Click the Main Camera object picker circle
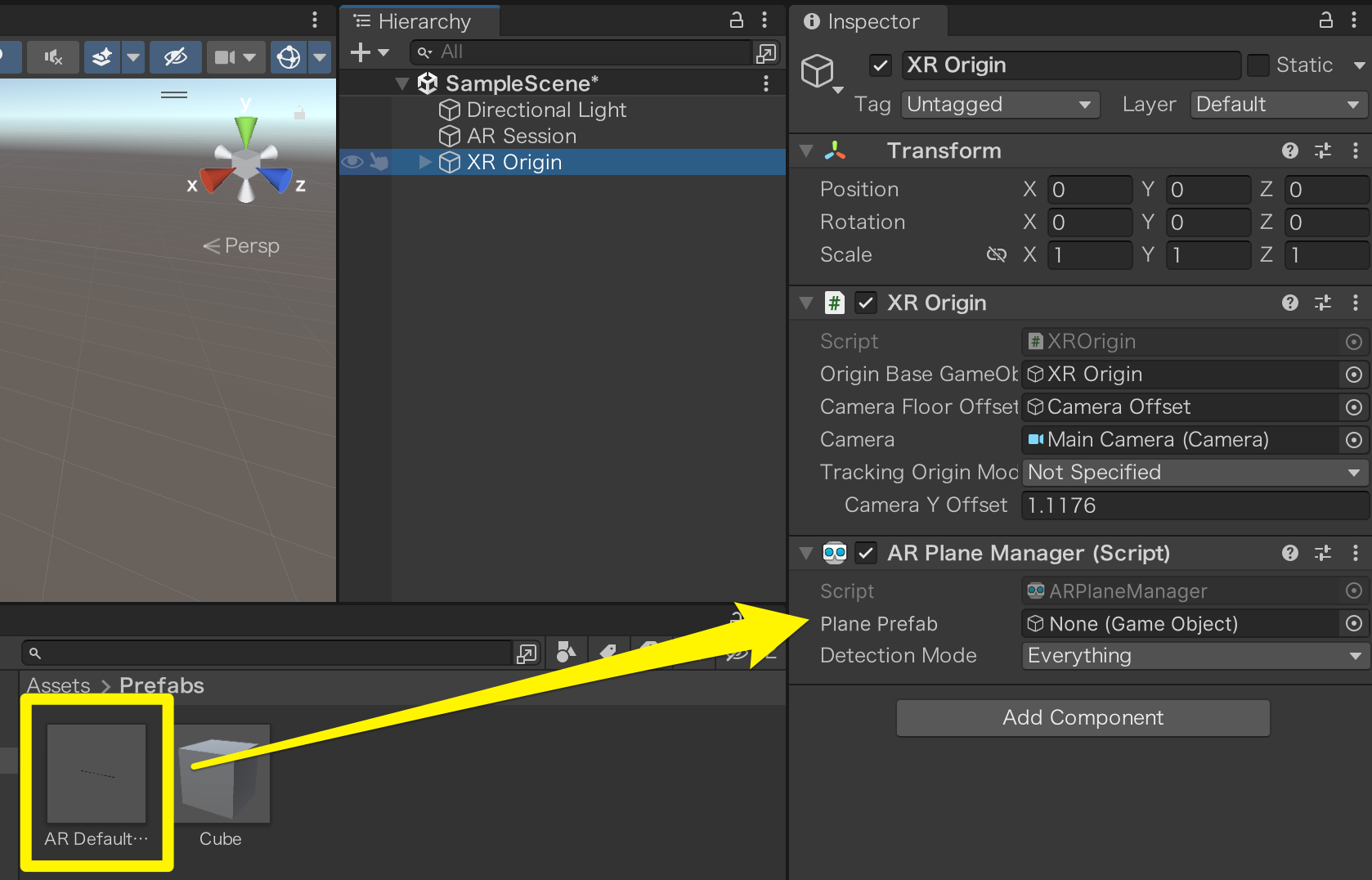Viewport: 1372px width, 880px height. tap(1353, 440)
